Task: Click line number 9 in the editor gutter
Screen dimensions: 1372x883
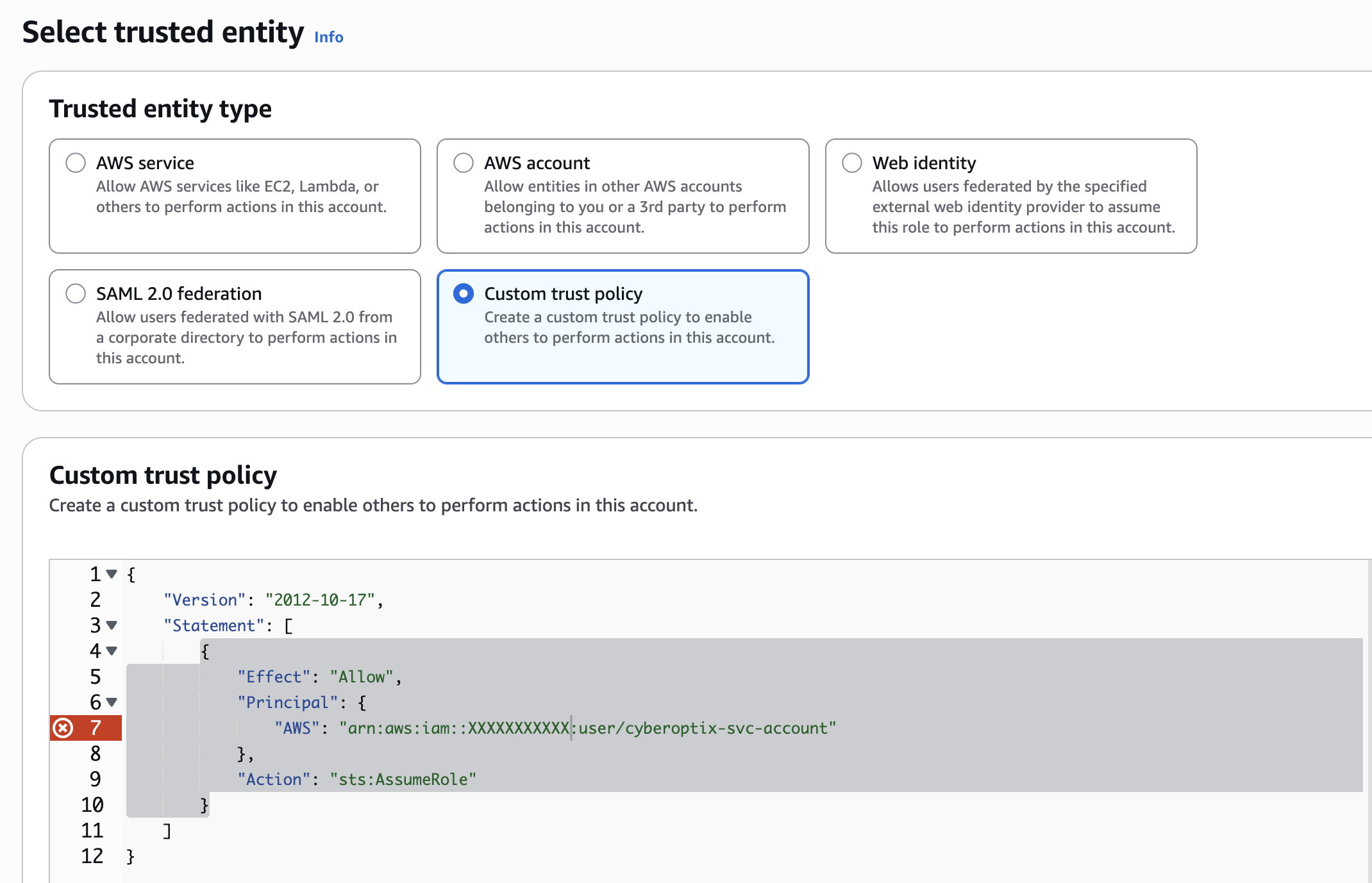Action: point(95,779)
